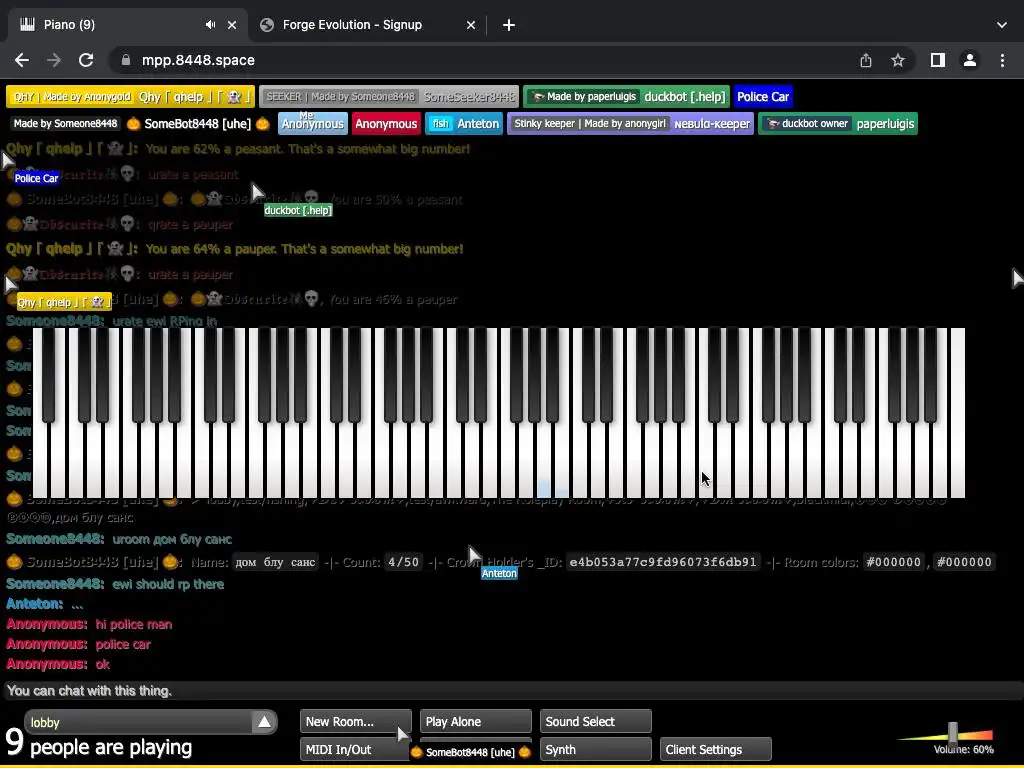Click the duckbot [.help] cursor label
1024x768 pixels.
[x=298, y=210]
